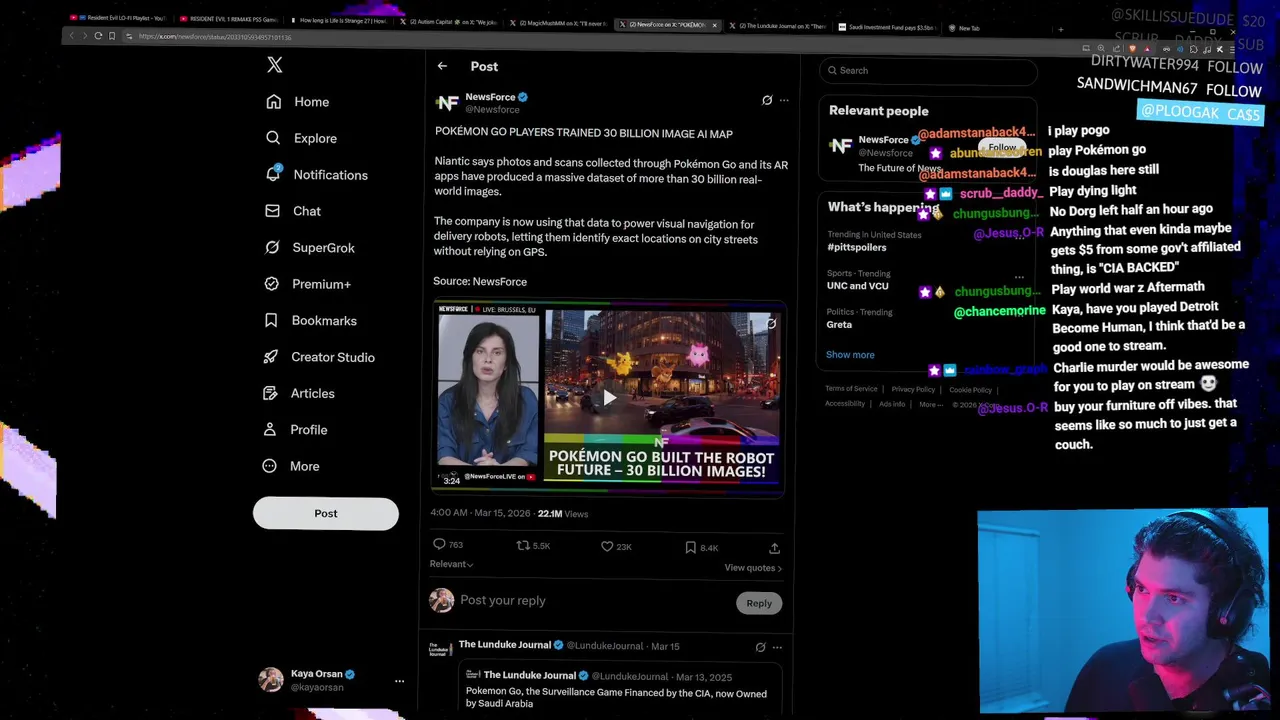Open the Ads info footer link
The image size is (1280, 720).
tap(892, 404)
